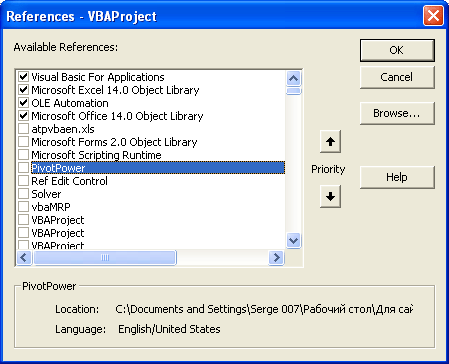Uncheck OLE Automation reference

[x=23, y=103]
